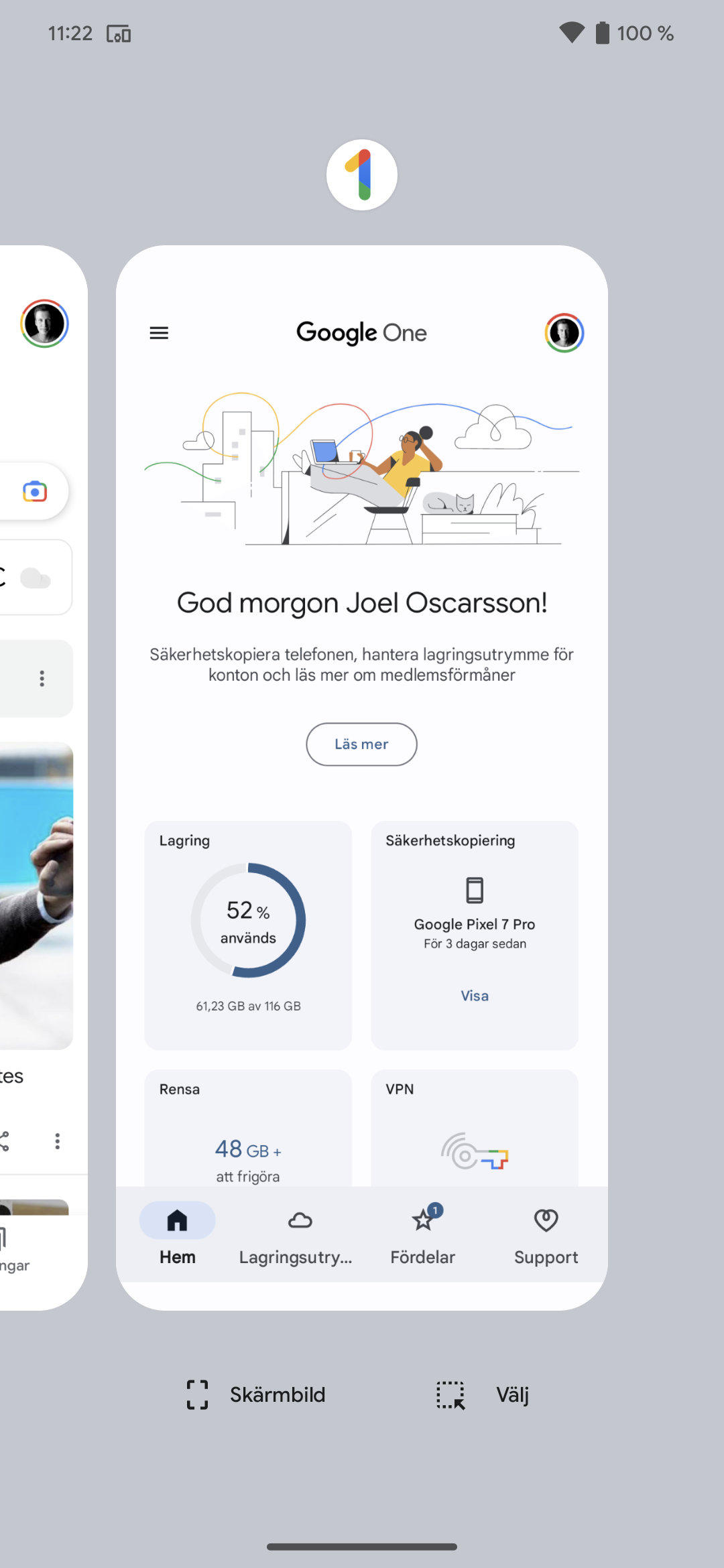
Task: Tap the Välj select icon
Action: click(x=450, y=1394)
